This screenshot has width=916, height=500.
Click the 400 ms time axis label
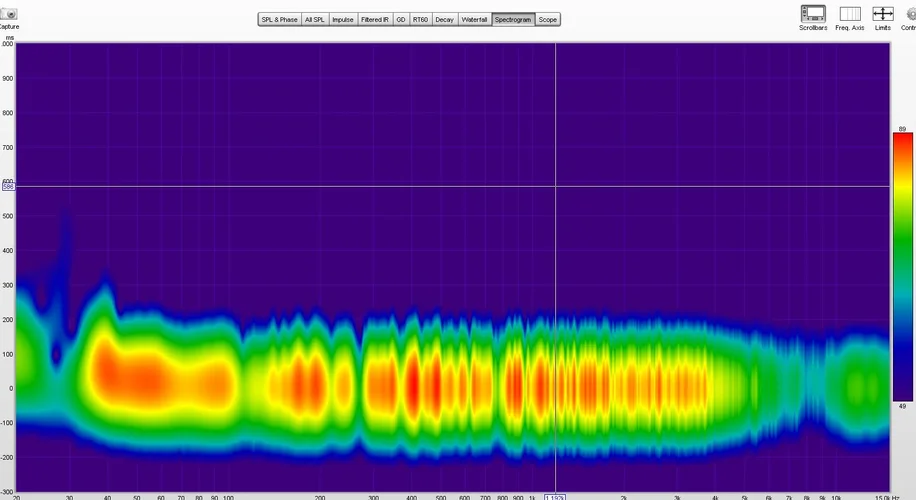click(x=8, y=251)
